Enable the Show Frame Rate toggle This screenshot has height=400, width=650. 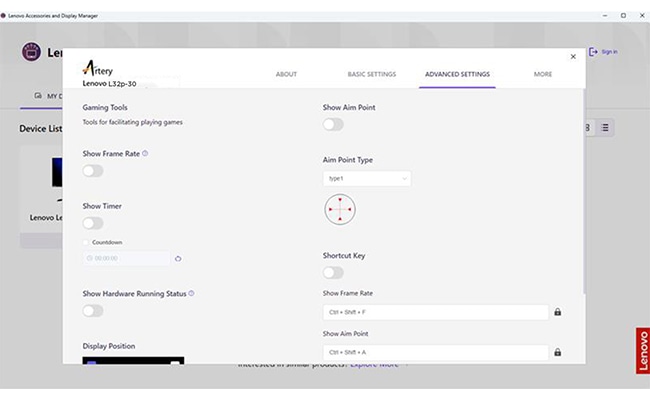coord(93,171)
